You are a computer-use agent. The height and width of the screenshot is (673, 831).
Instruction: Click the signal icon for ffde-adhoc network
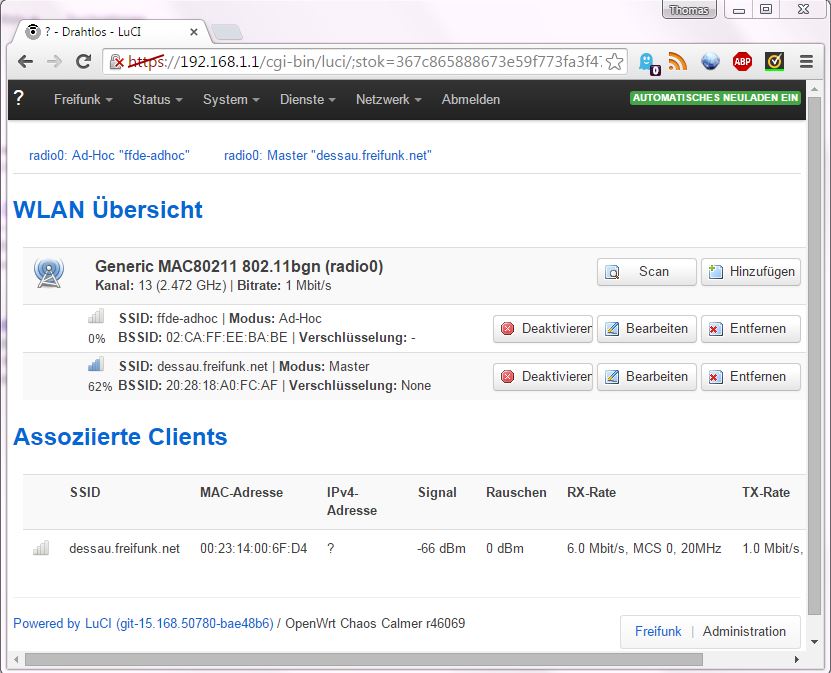coord(96,316)
